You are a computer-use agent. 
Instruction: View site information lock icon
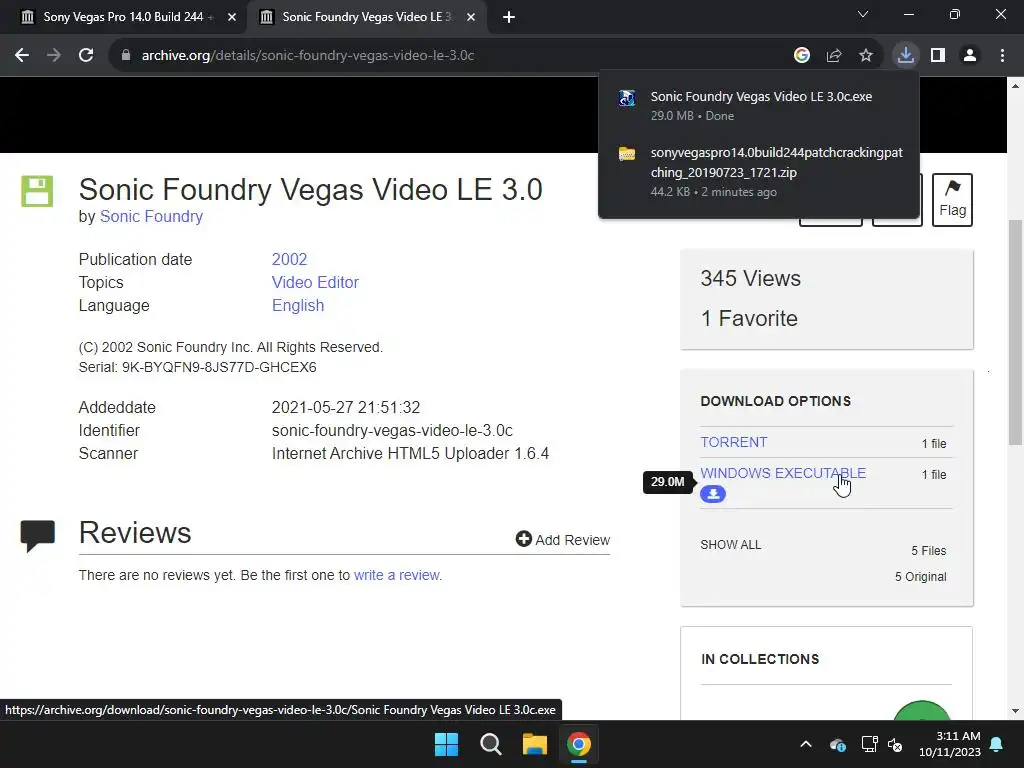pos(126,56)
